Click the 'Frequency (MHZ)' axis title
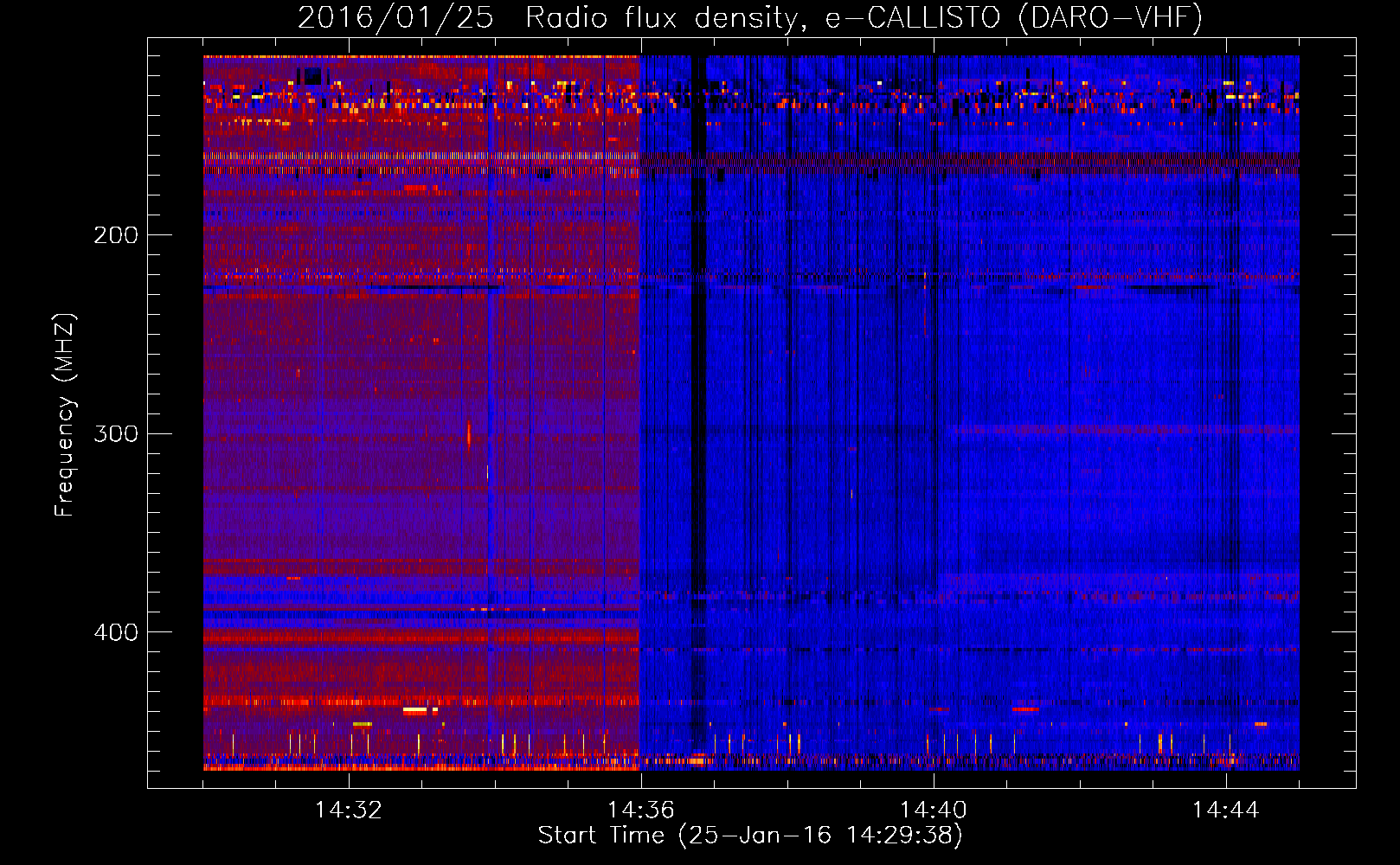This screenshot has width=1400, height=865. point(66,415)
